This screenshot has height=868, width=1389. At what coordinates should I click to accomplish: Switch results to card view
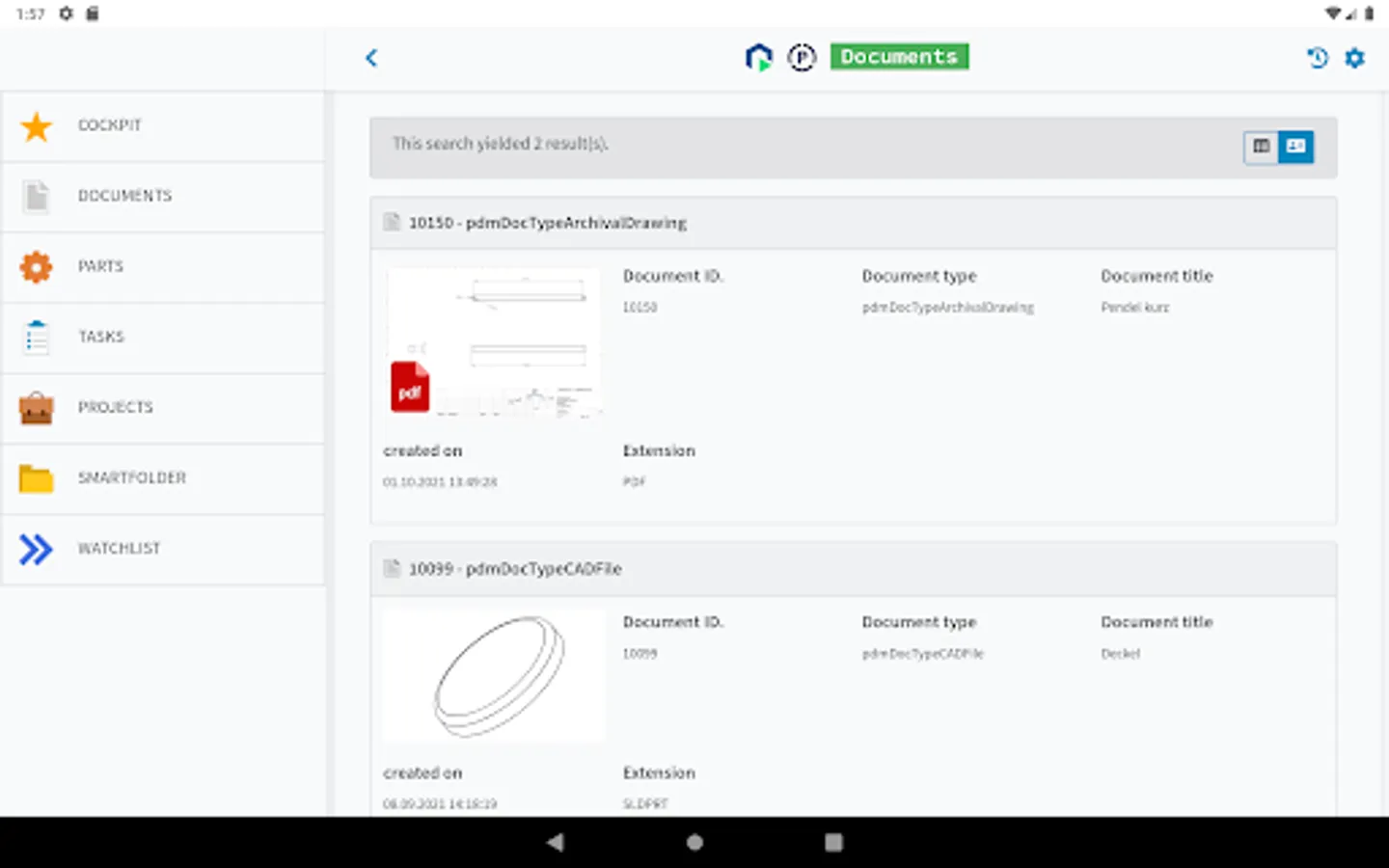point(1295,147)
